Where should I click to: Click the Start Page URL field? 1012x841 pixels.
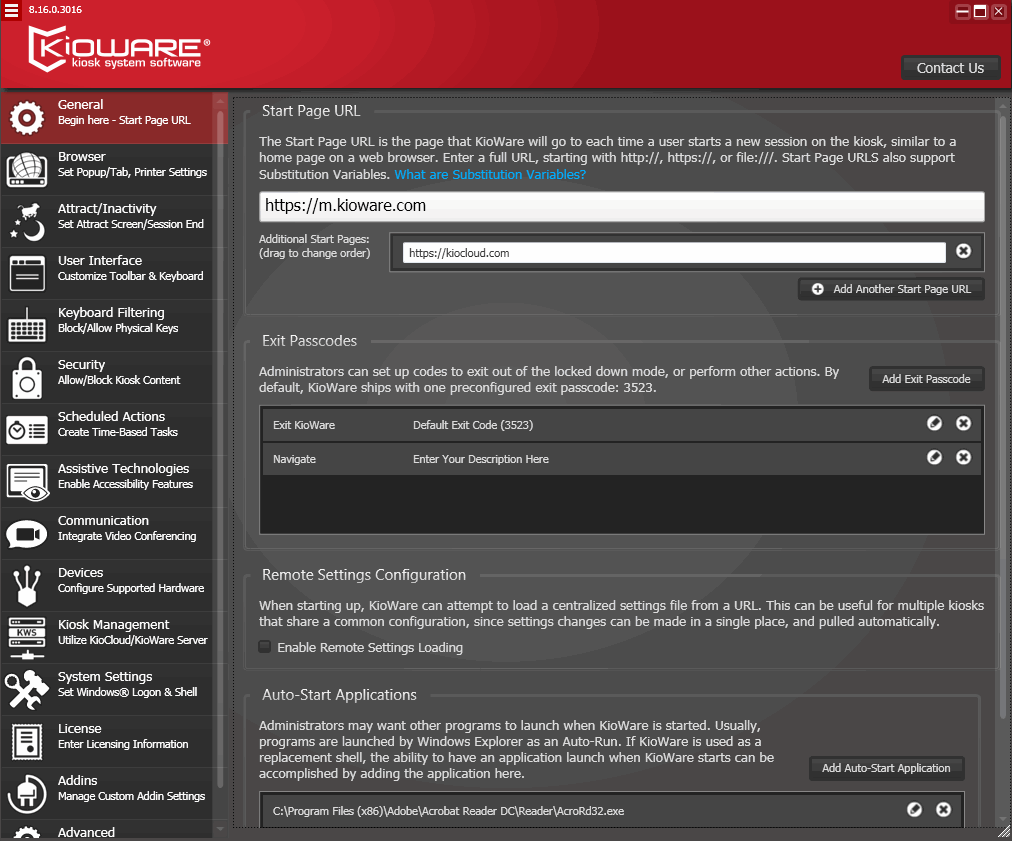pyautogui.click(x=622, y=206)
